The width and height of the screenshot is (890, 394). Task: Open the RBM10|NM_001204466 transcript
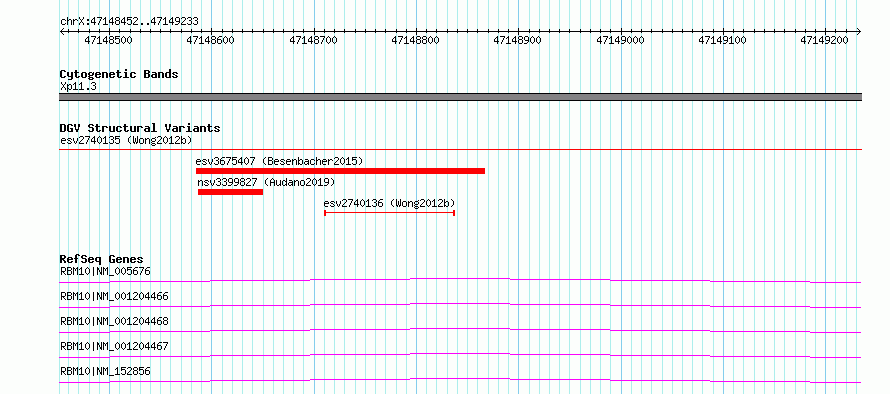point(114,296)
